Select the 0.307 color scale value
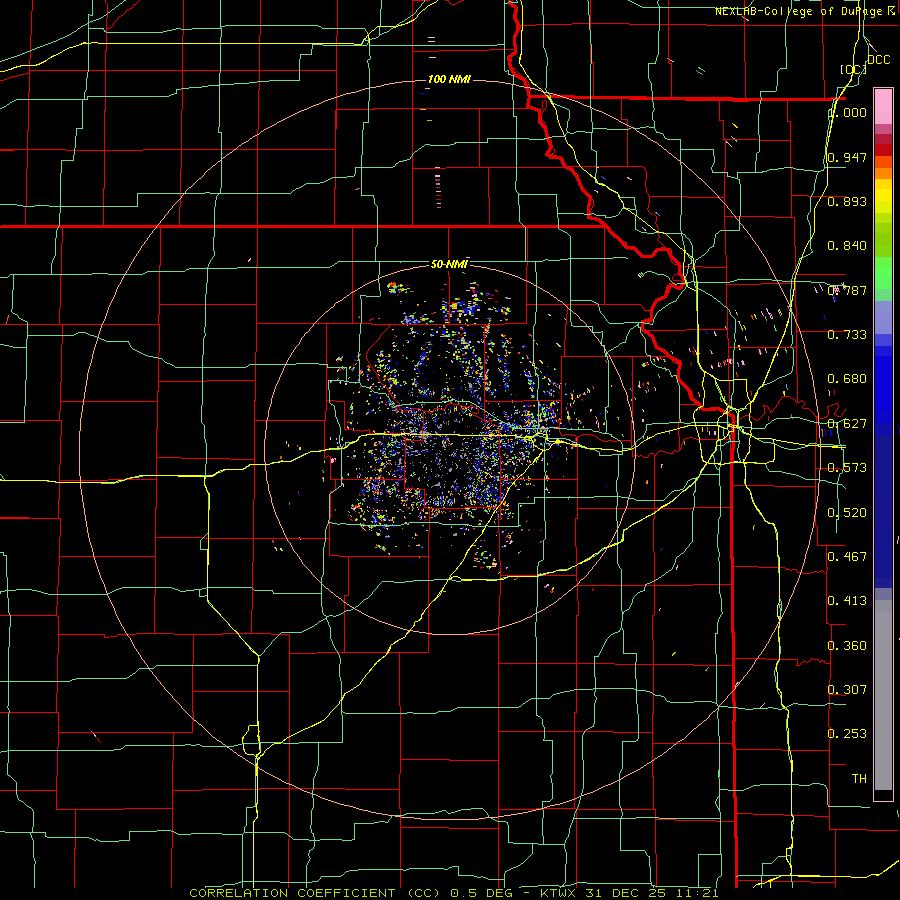This screenshot has height=900, width=900. (847, 689)
